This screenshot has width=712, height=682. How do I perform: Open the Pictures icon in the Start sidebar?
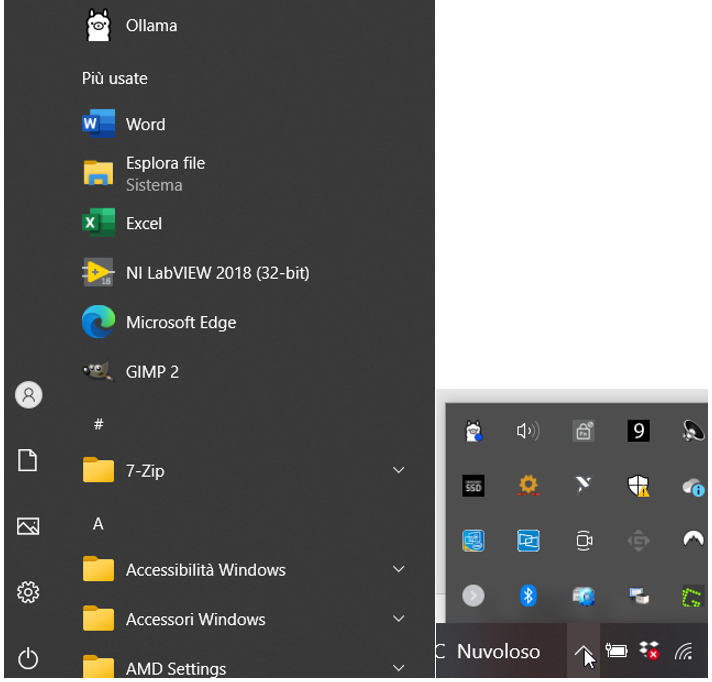coord(28,526)
